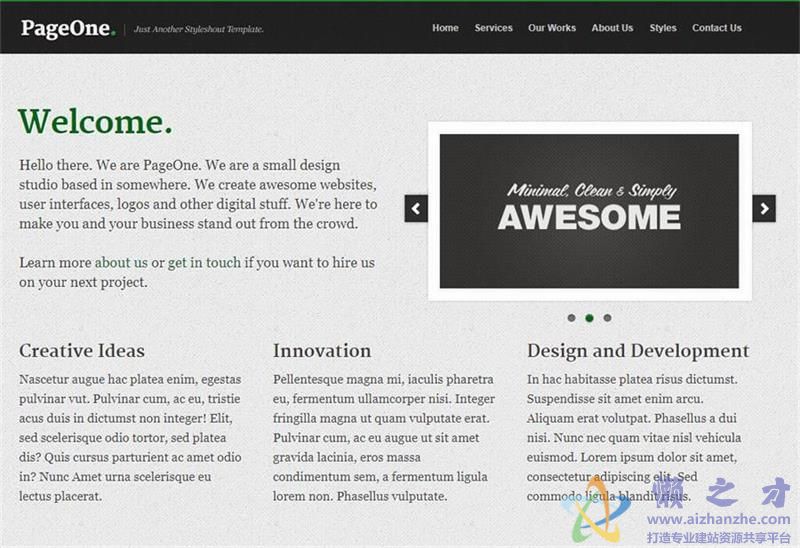Image resolution: width=800 pixels, height=548 pixels.
Task: Click the PageOne logo
Action: (x=68, y=28)
